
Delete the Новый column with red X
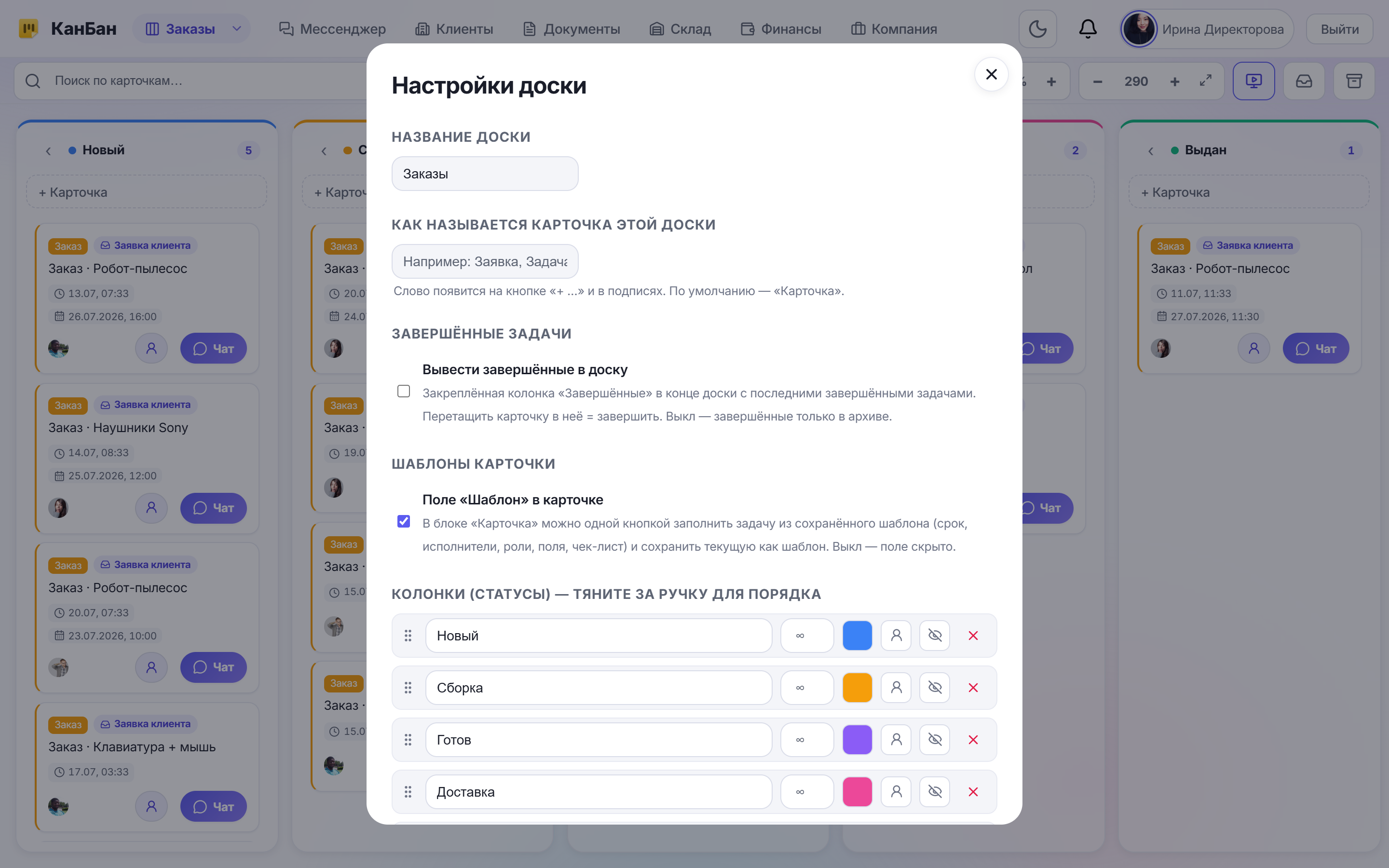[973, 636]
